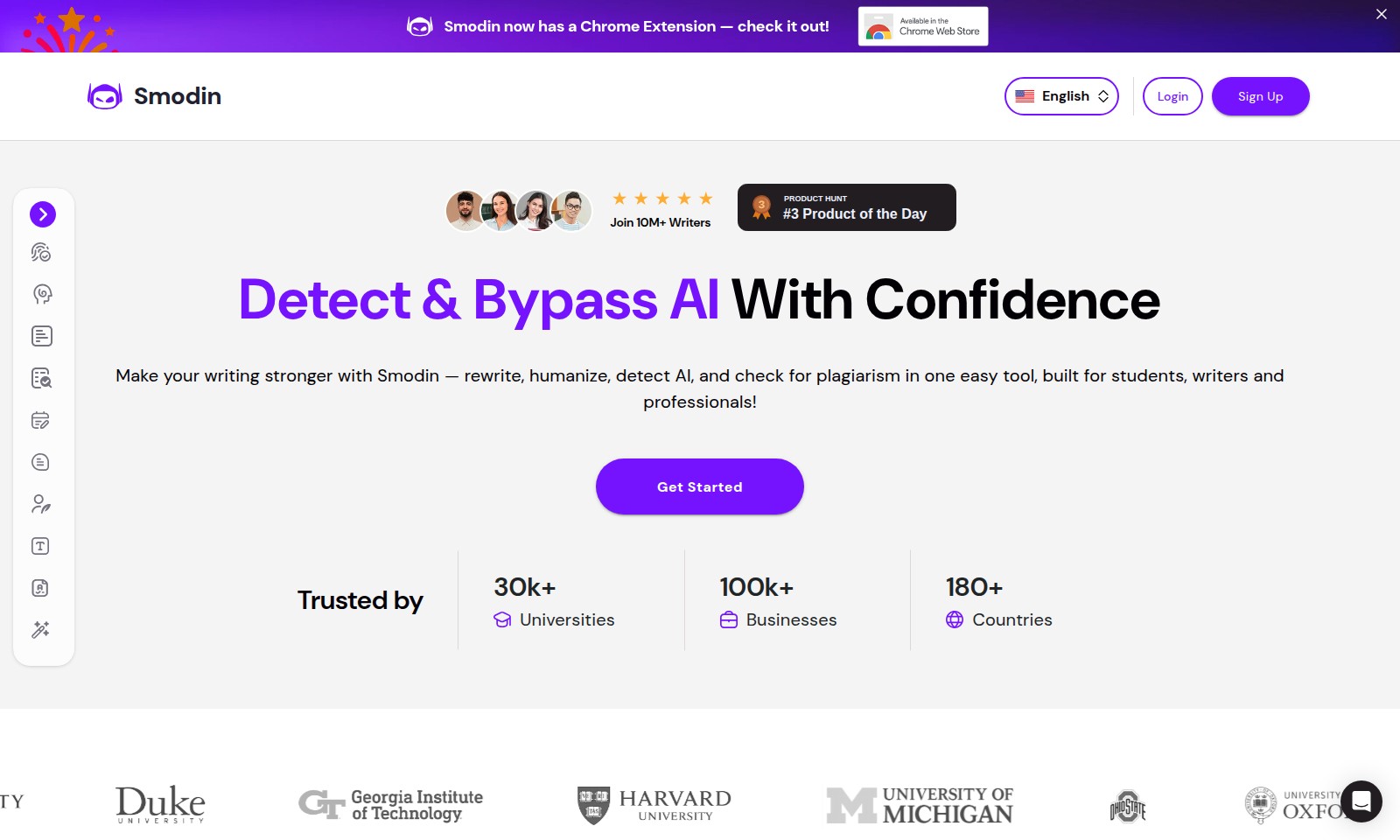Open the live chat bubble widget
This screenshot has height=840, width=1400.
1361,801
